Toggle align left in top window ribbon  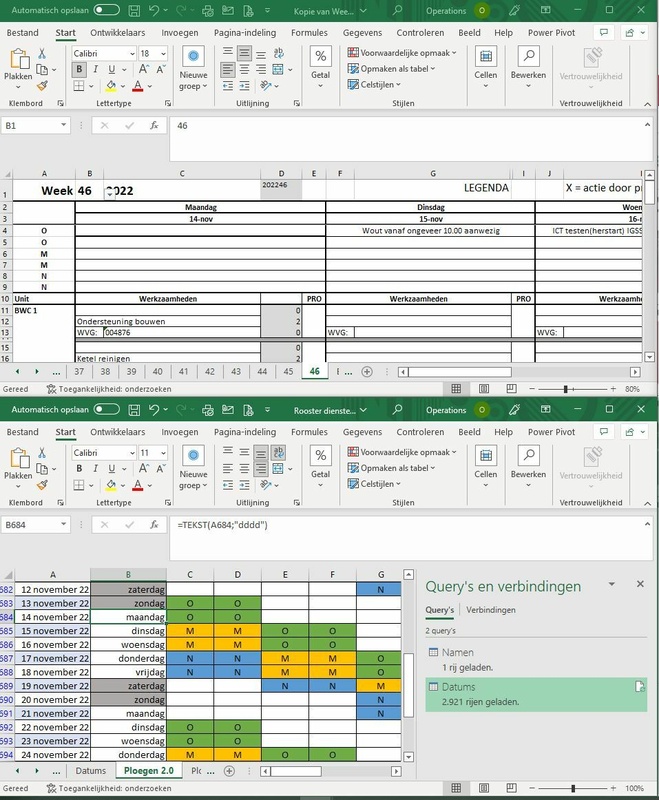pyautogui.click(x=228, y=69)
